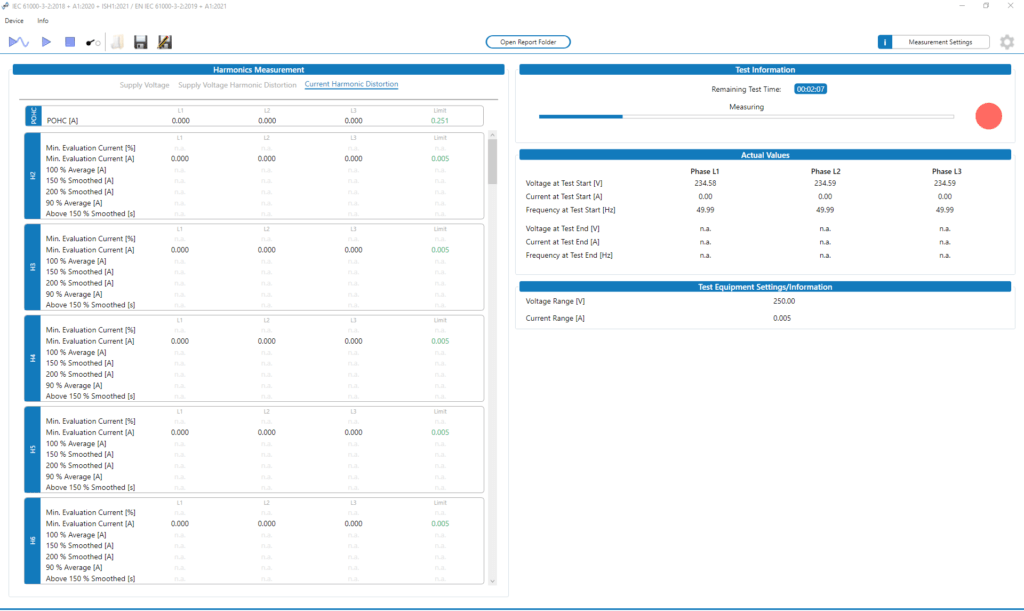This screenshot has width=1024, height=611.
Task: Click the red circular measuring indicator
Action: (x=988, y=116)
